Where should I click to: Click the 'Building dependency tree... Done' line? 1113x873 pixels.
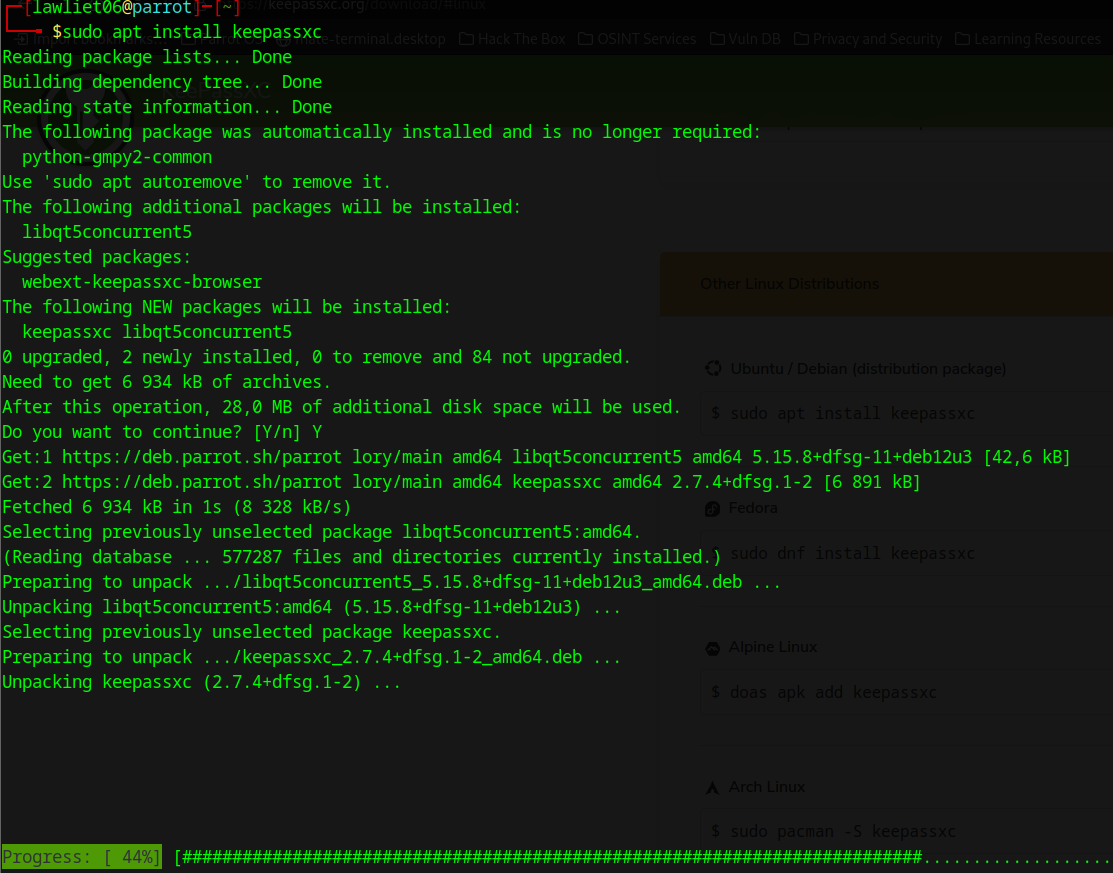[x=162, y=82]
